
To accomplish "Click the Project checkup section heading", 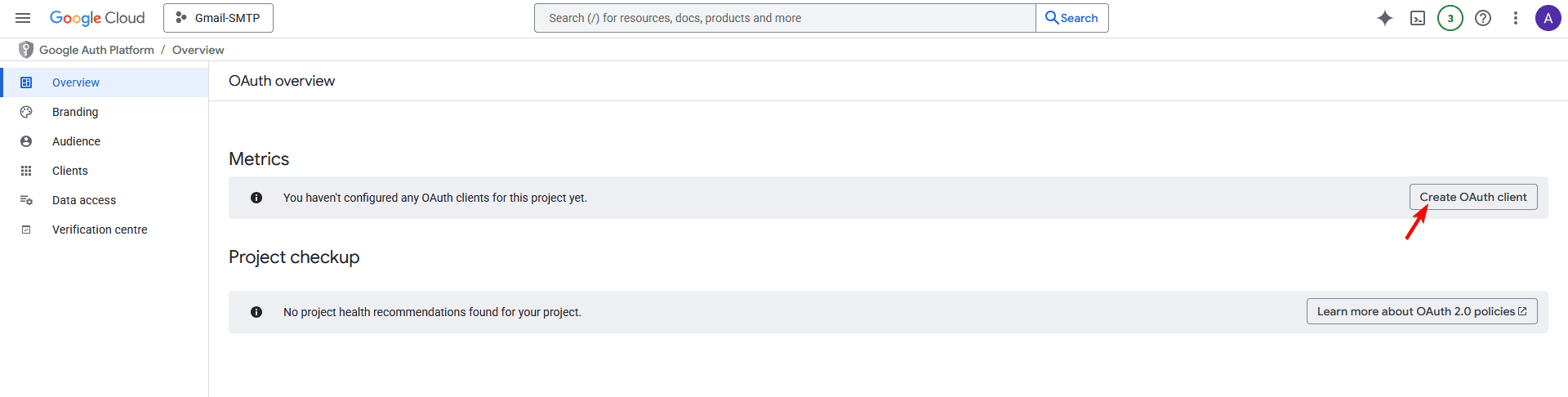I will 294,257.
